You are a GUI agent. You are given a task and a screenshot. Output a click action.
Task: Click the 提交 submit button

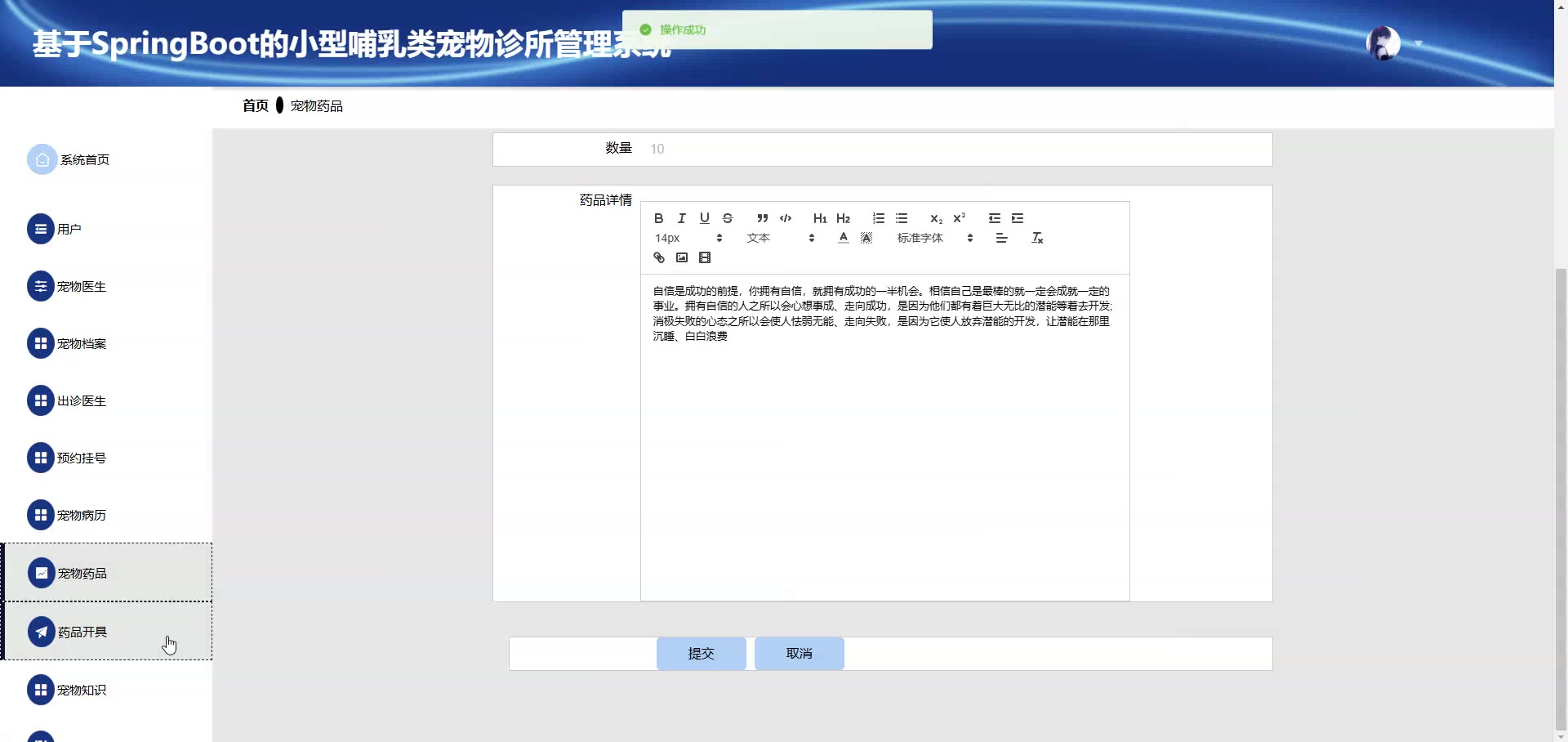point(702,654)
